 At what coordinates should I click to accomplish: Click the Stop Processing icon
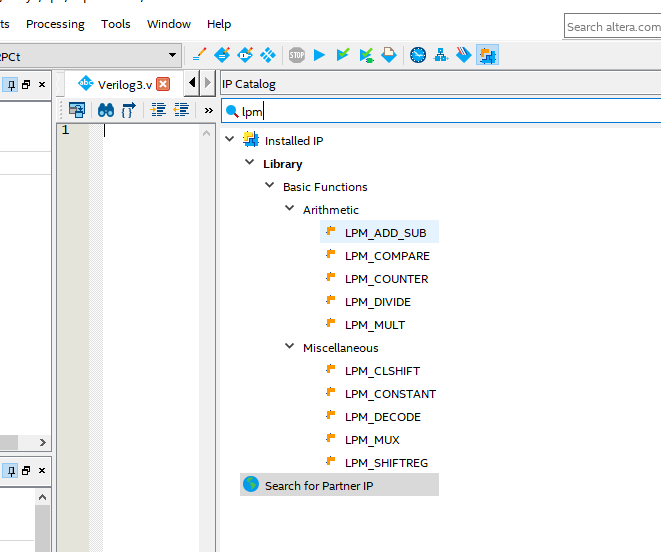tap(297, 55)
